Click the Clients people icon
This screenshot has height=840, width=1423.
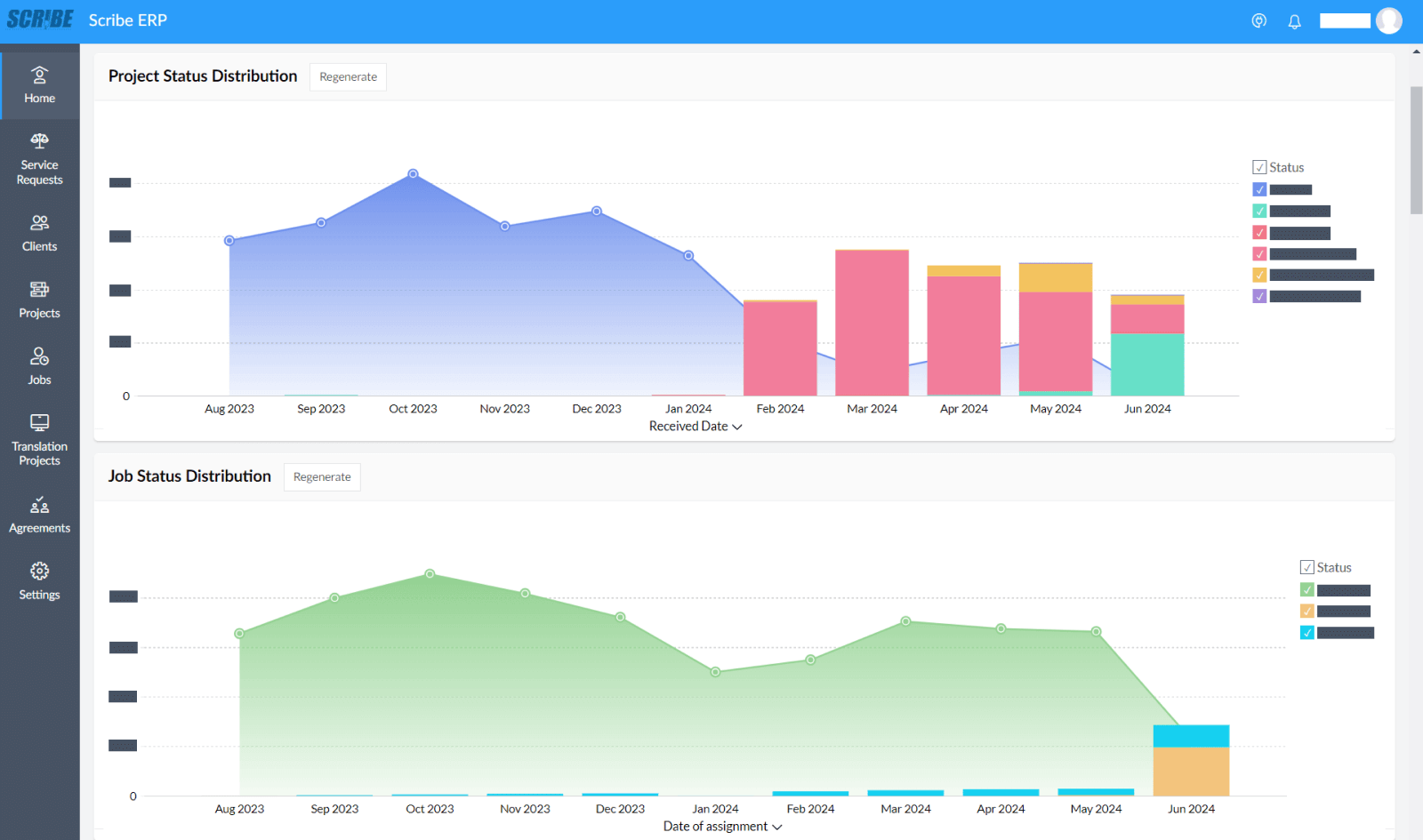point(39,223)
